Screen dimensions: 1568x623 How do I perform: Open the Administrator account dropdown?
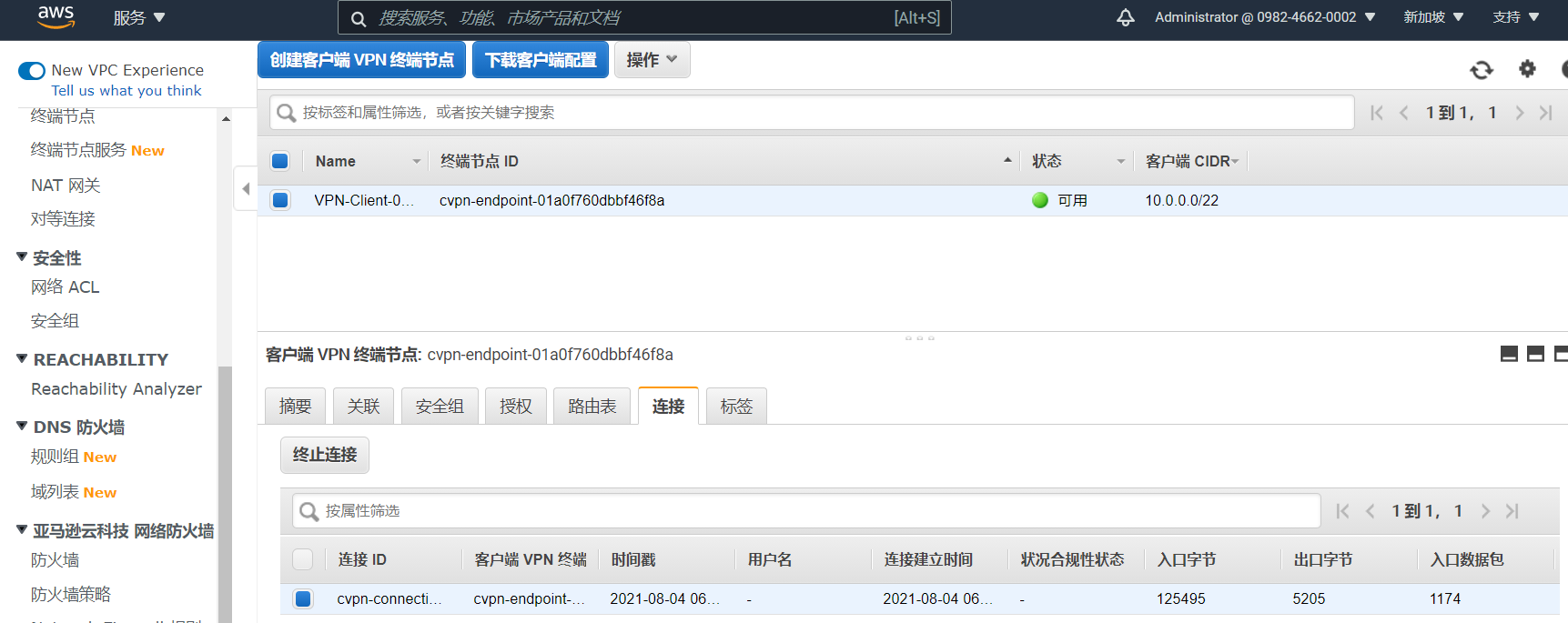point(1265,17)
